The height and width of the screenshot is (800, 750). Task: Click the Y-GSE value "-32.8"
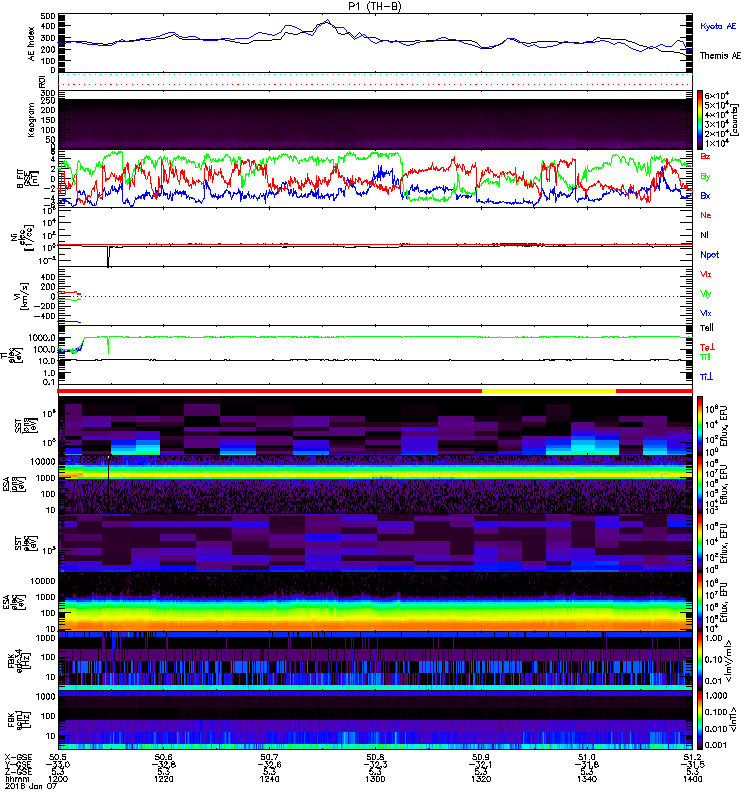click(164, 764)
